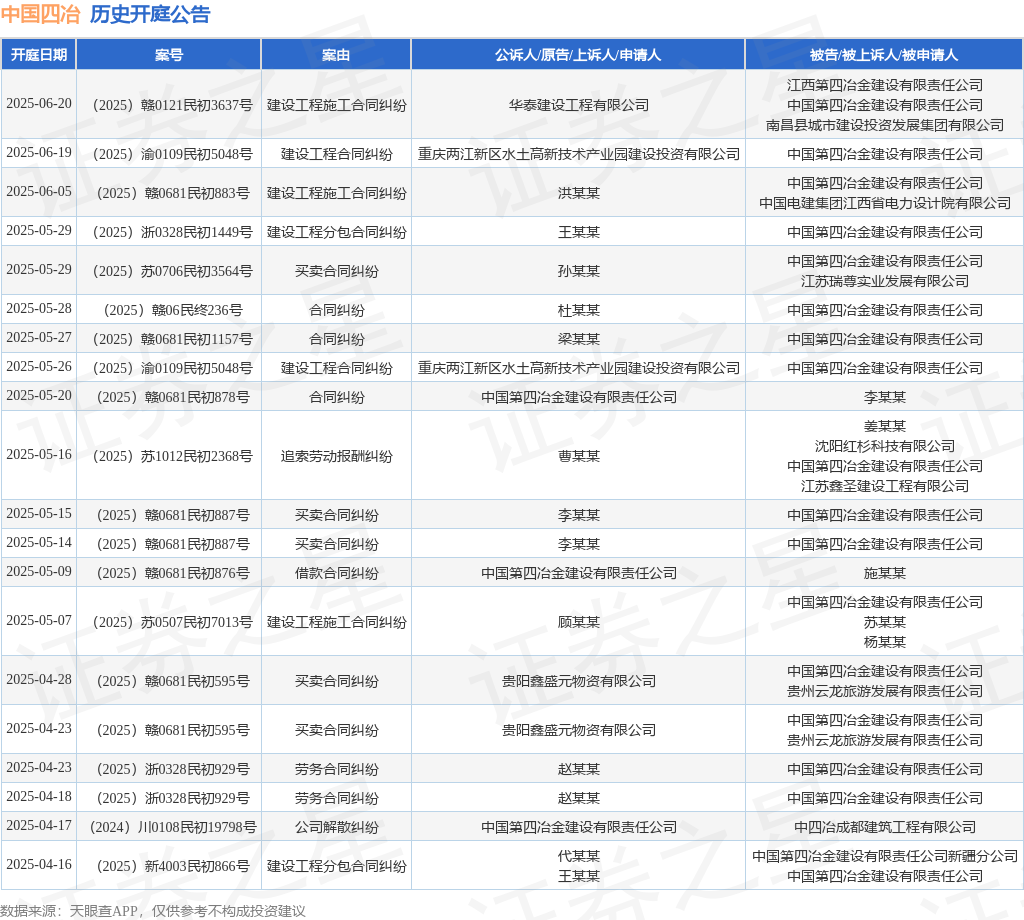Click plaintiff 代某某
1024x920 pixels.
point(579,856)
